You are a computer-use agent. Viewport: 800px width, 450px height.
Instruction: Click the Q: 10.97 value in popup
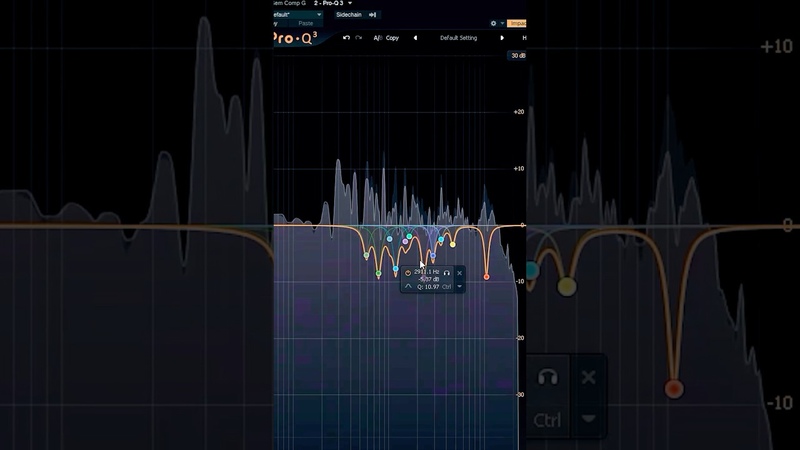[428, 287]
